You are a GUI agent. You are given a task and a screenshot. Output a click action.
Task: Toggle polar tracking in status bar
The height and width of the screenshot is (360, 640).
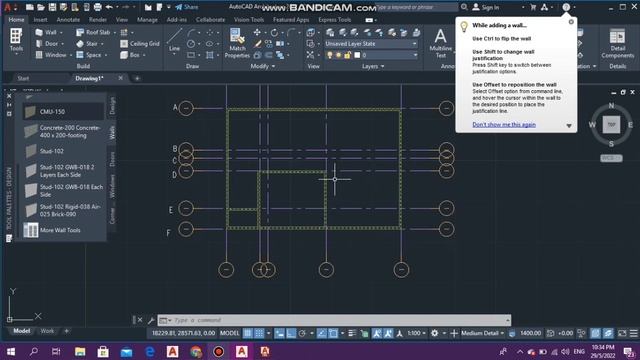[302, 333]
